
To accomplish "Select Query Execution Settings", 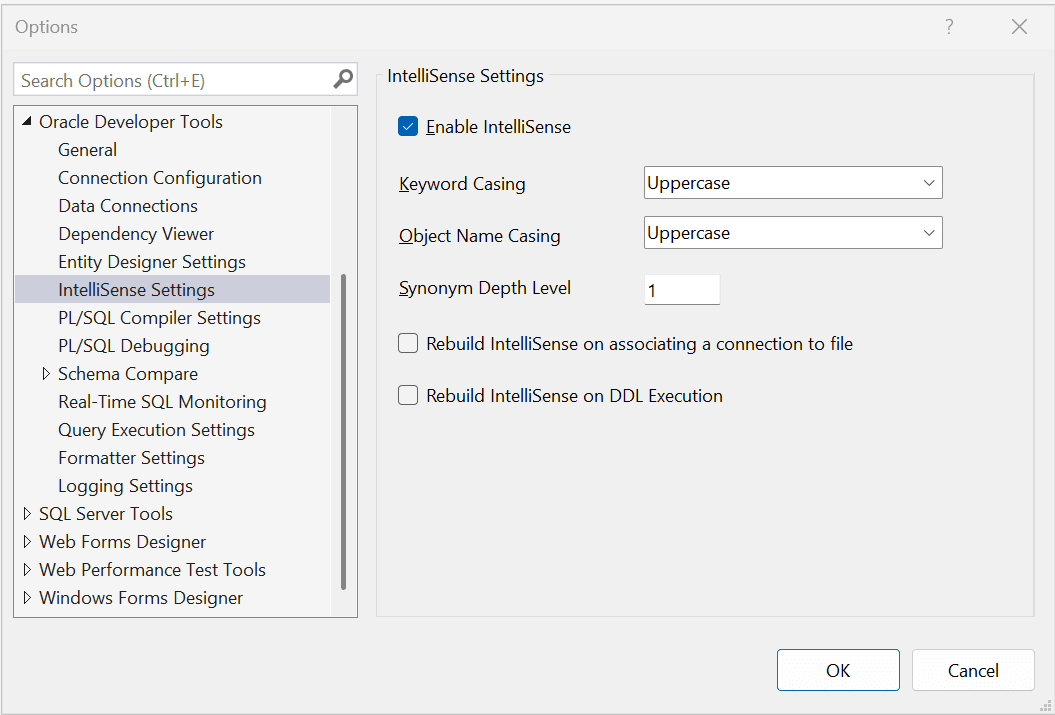I will pos(156,429).
